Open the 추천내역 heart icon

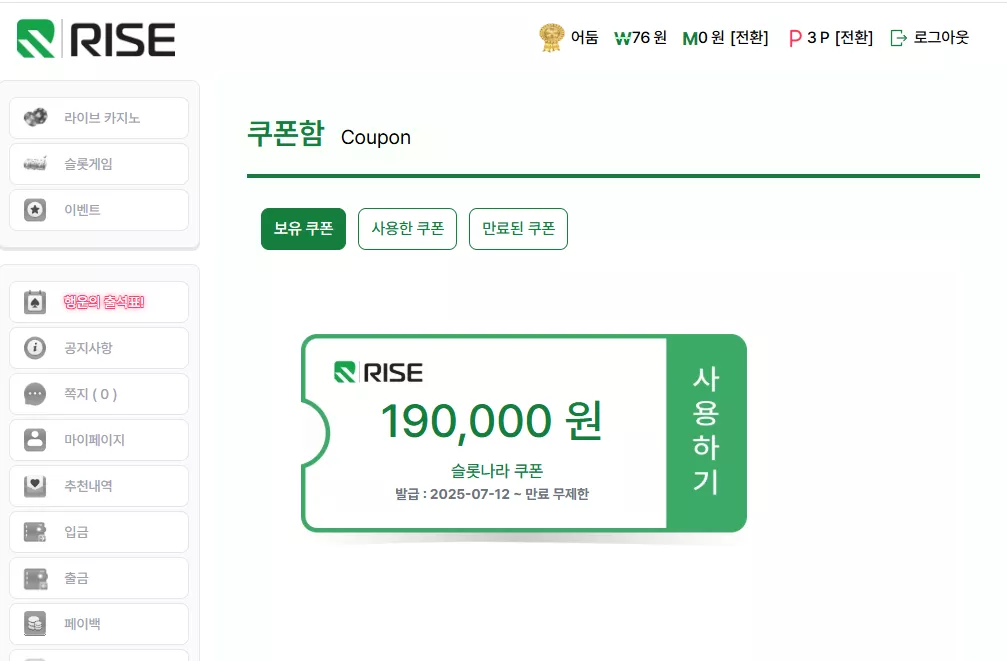(35, 486)
